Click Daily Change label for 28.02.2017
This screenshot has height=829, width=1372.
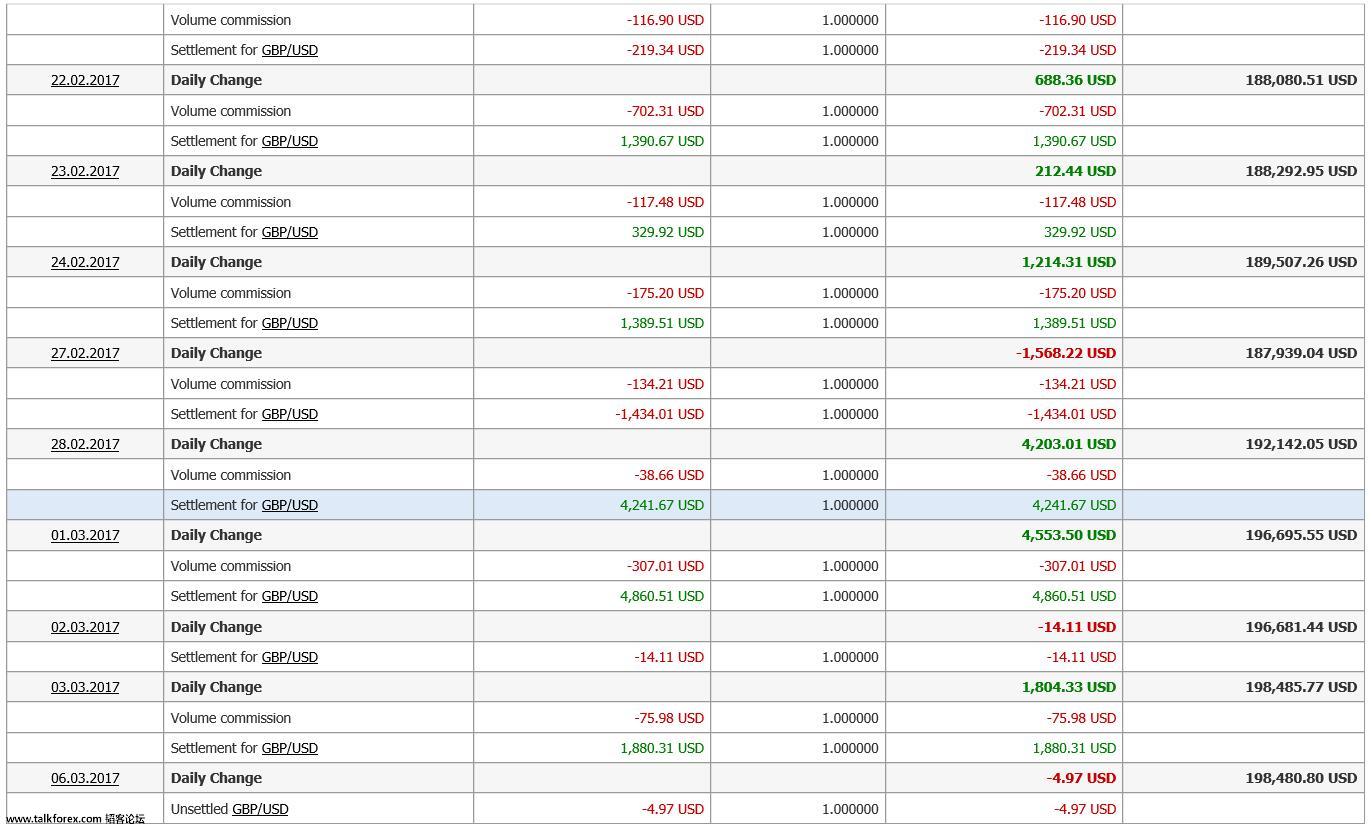216,444
